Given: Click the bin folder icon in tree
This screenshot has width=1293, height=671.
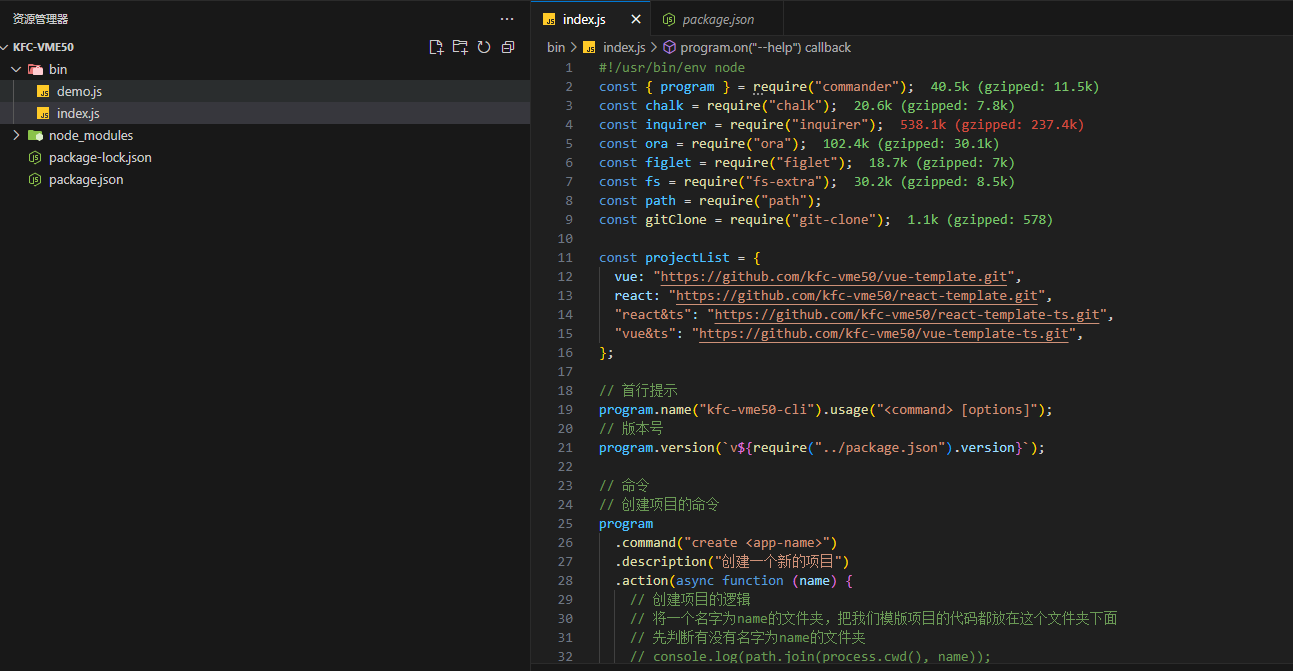Looking at the screenshot, I should click(35, 69).
